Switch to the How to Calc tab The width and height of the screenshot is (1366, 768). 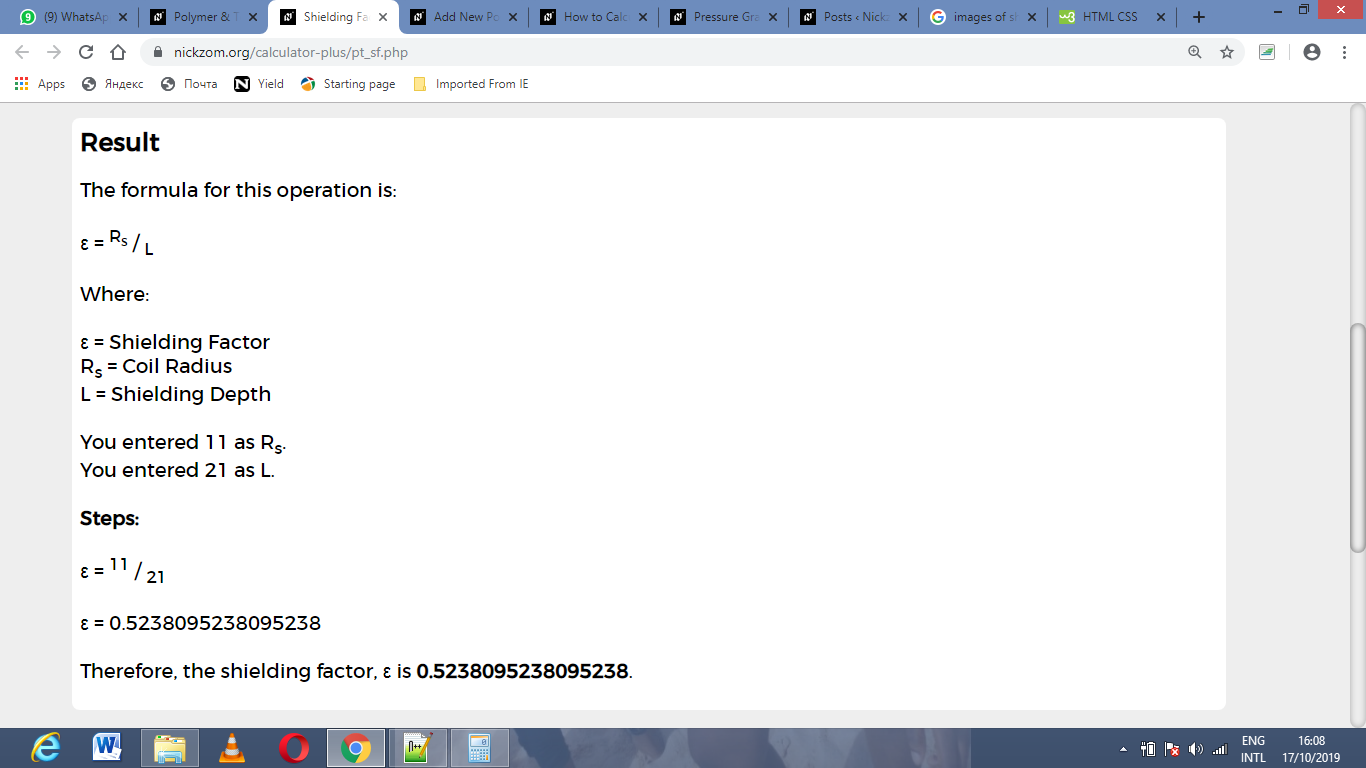593,17
